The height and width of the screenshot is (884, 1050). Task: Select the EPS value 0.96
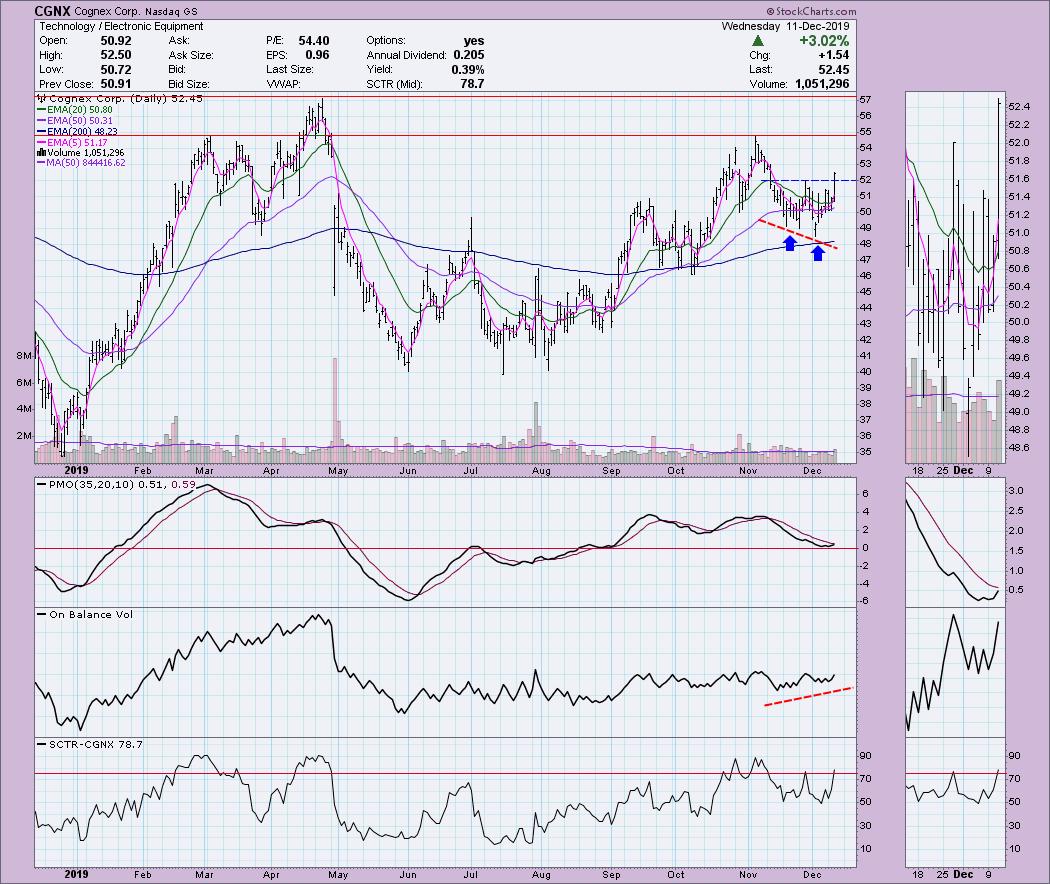tap(317, 55)
